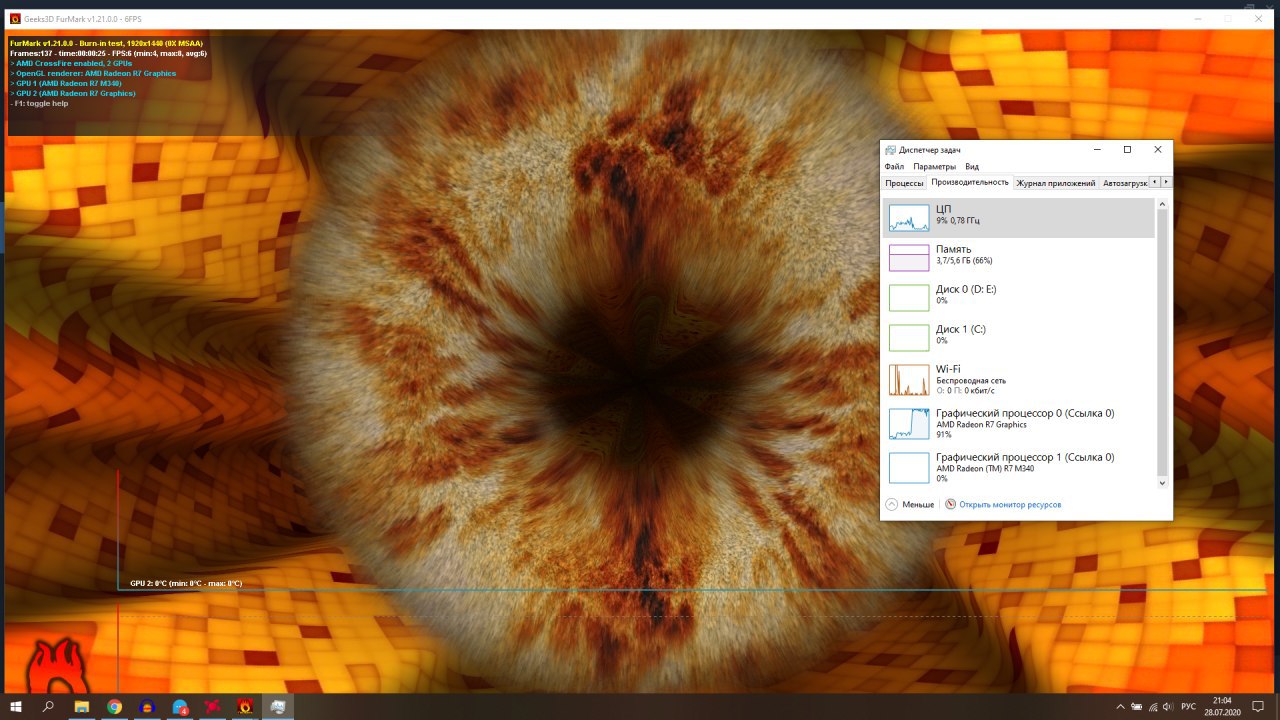Open the taskbar chat app with badge 4

click(x=180, y=706)
